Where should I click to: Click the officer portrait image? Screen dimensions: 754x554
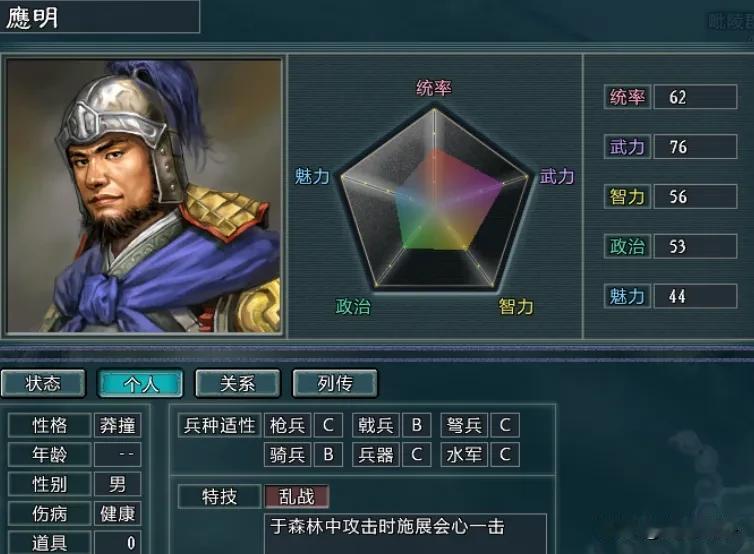(x=144, y=196)
